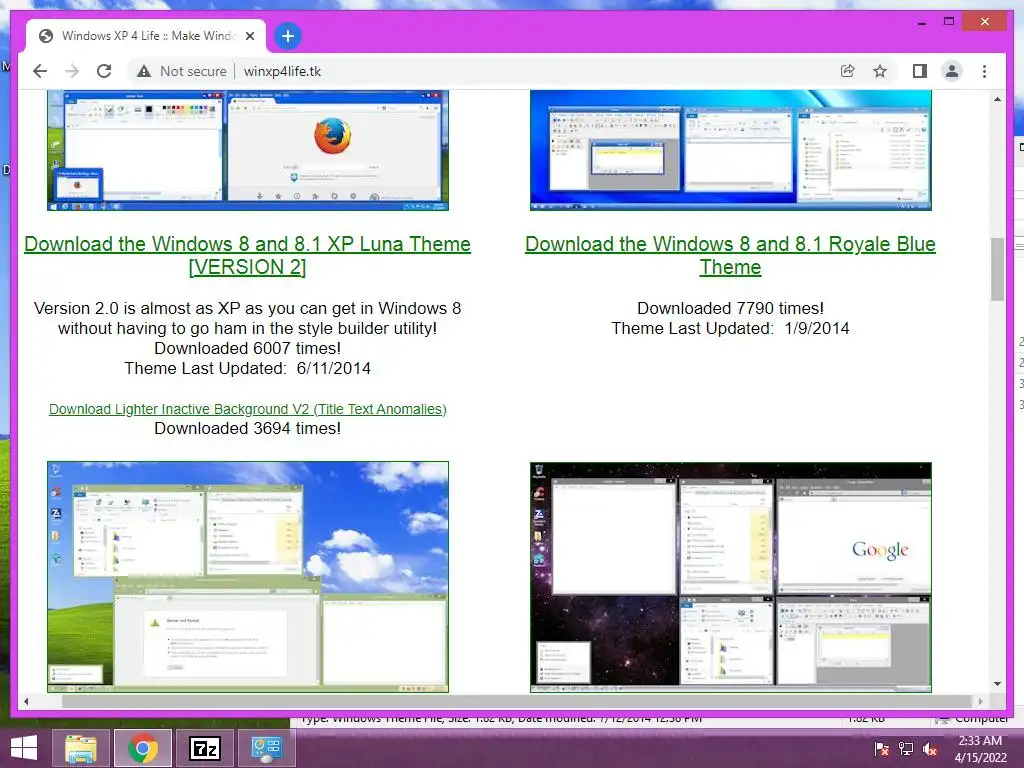Reload the current page

104,71
